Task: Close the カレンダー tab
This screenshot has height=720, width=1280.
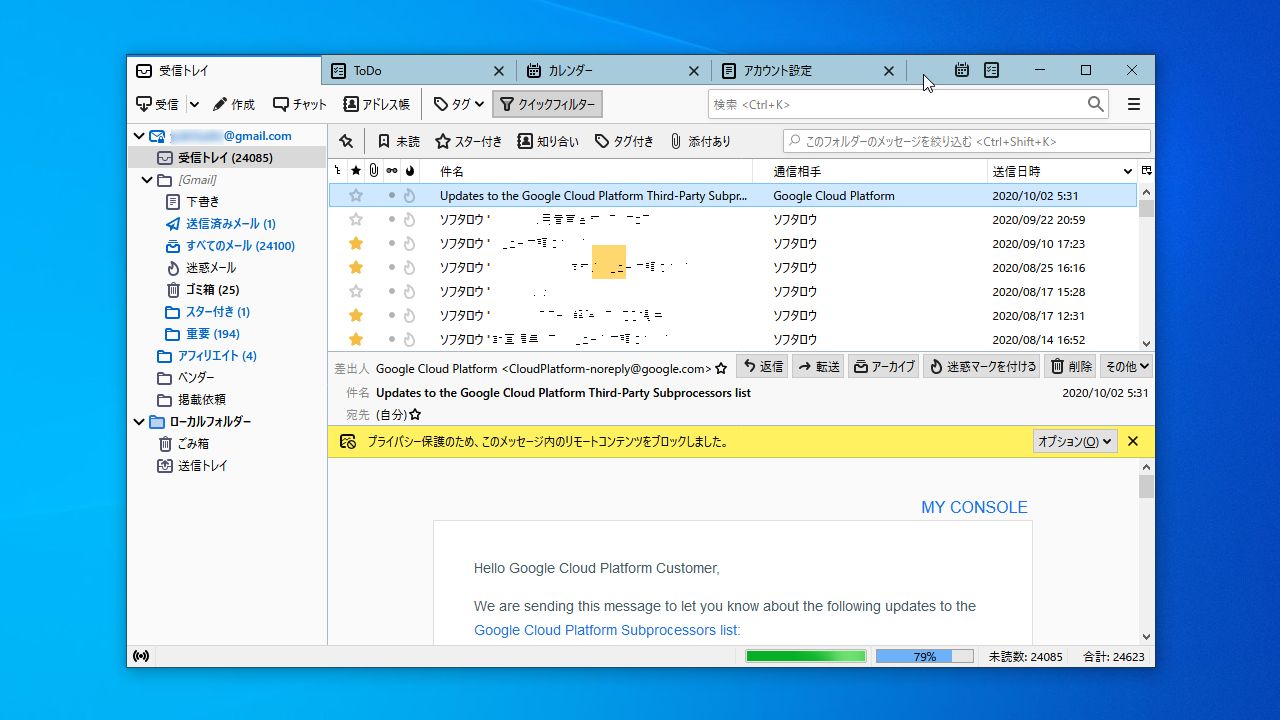Action: [x=694, y=71]
